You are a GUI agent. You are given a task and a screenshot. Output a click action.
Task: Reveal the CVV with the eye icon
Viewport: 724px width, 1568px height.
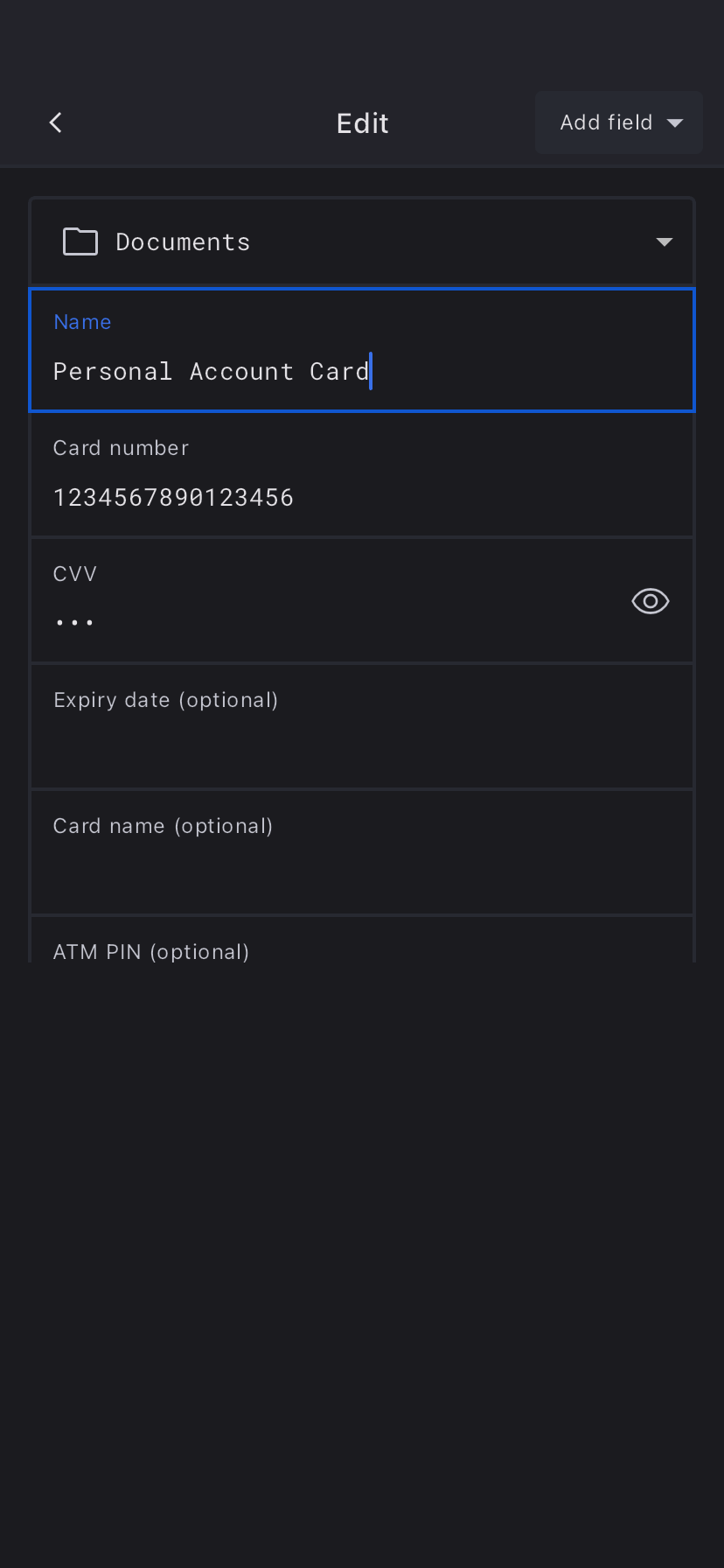(x=650, y=601)
